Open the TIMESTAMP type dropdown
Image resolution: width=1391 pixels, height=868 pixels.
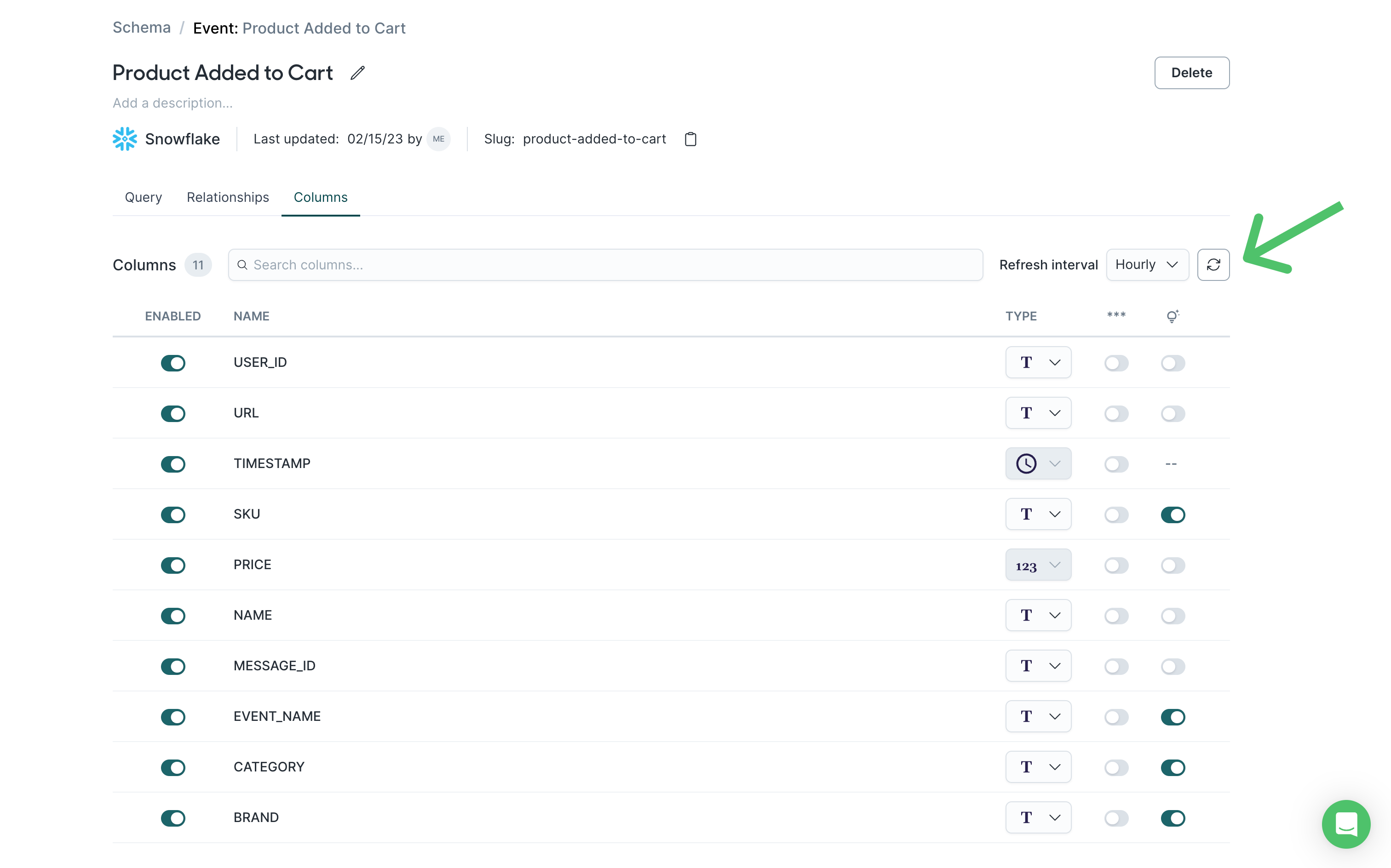1038,463
